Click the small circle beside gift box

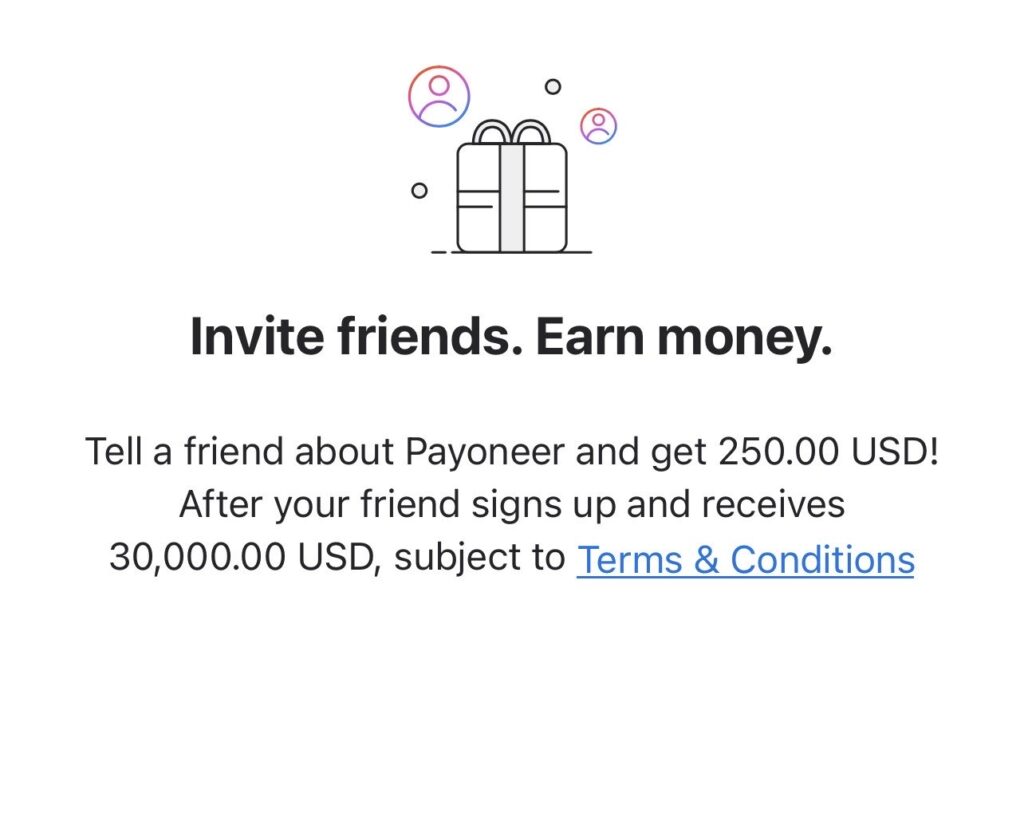tap(420, 190)
